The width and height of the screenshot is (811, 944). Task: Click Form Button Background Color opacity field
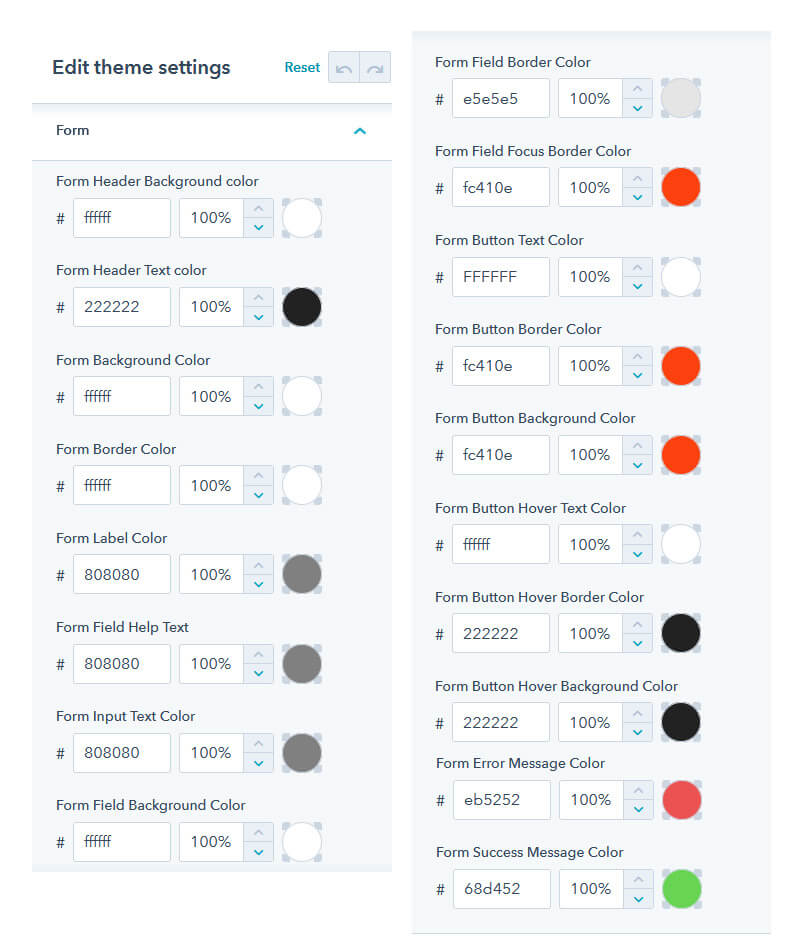pyautogui.click(x=591, y=455)
